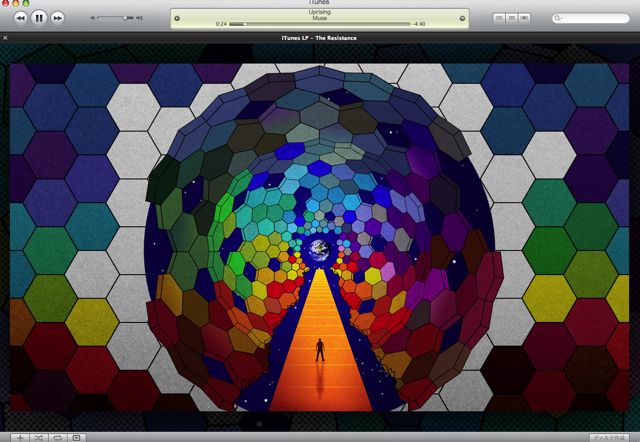Click the high-volume speaker icon

140,18
